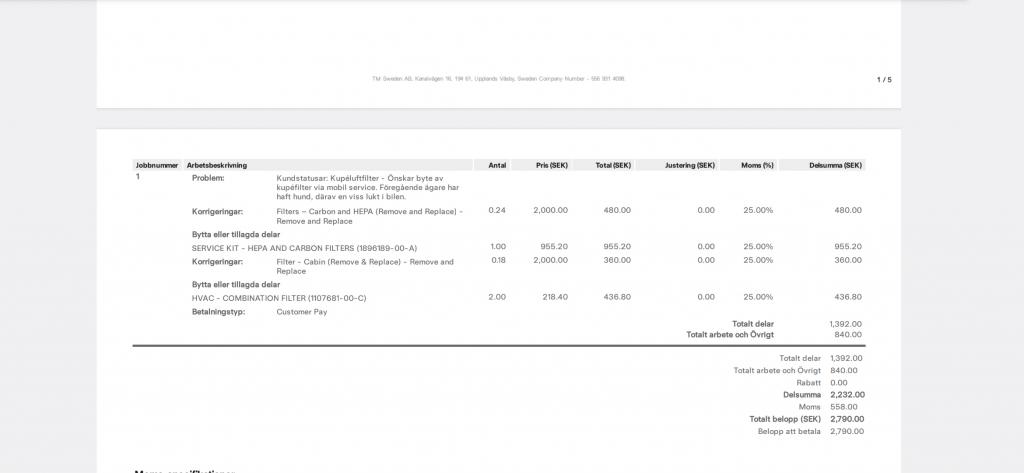Click the Belopp att betala label
This screenshot has width=1024, height=473.
pyautogui.click(x=789, y=431)
